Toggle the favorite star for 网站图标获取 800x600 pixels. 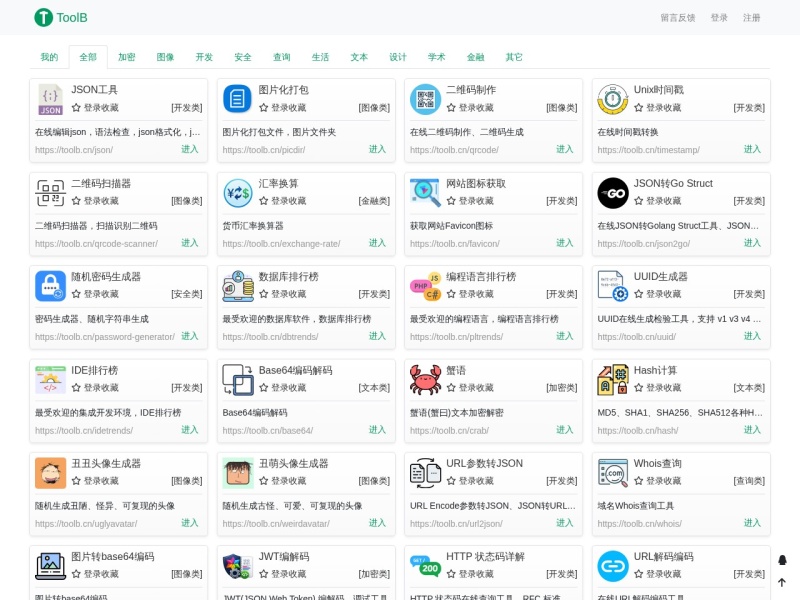[451, 201]
